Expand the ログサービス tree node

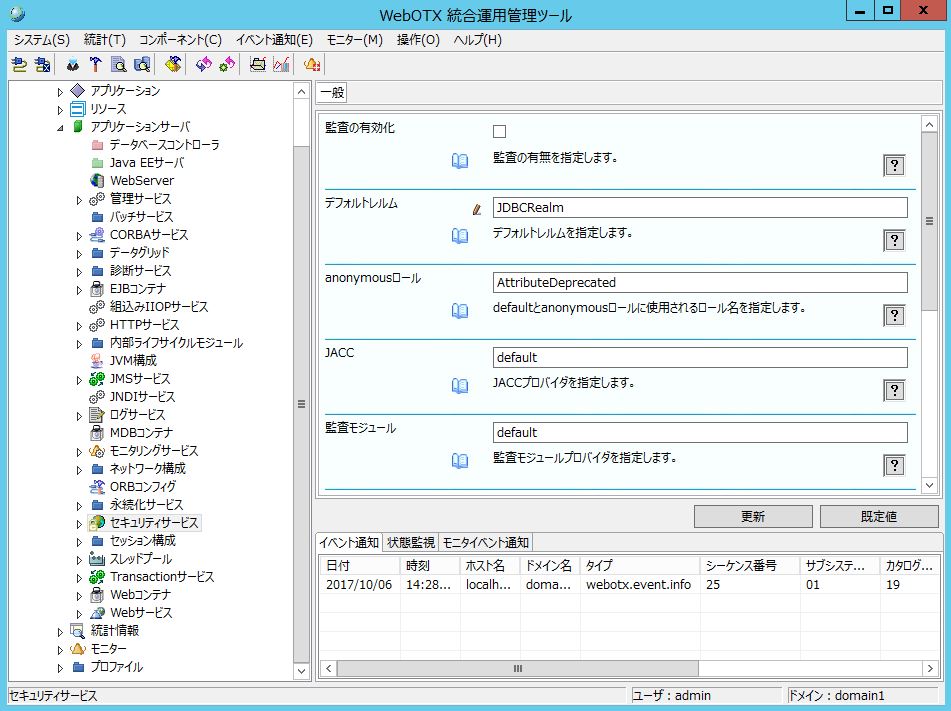pos(80,415)
